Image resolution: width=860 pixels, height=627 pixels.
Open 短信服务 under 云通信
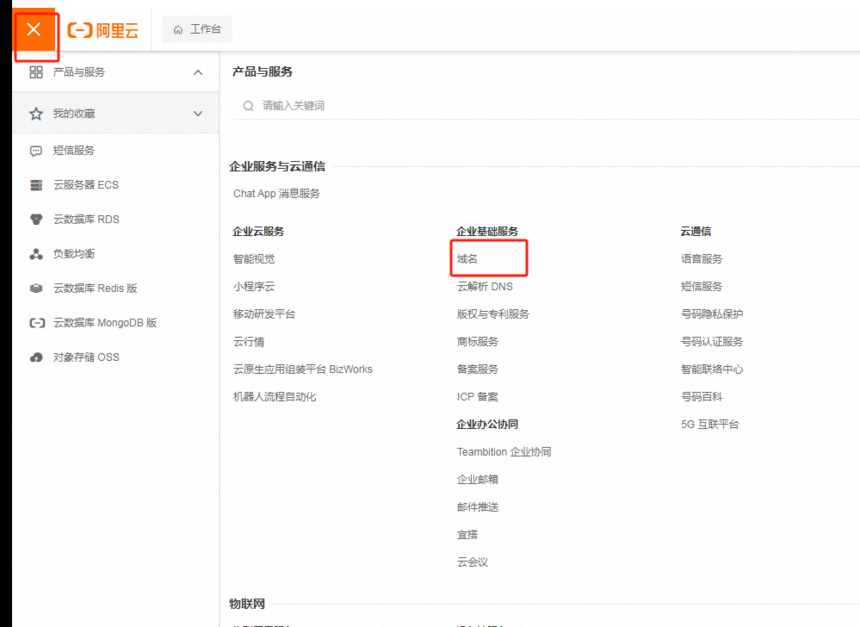(701, 286)
